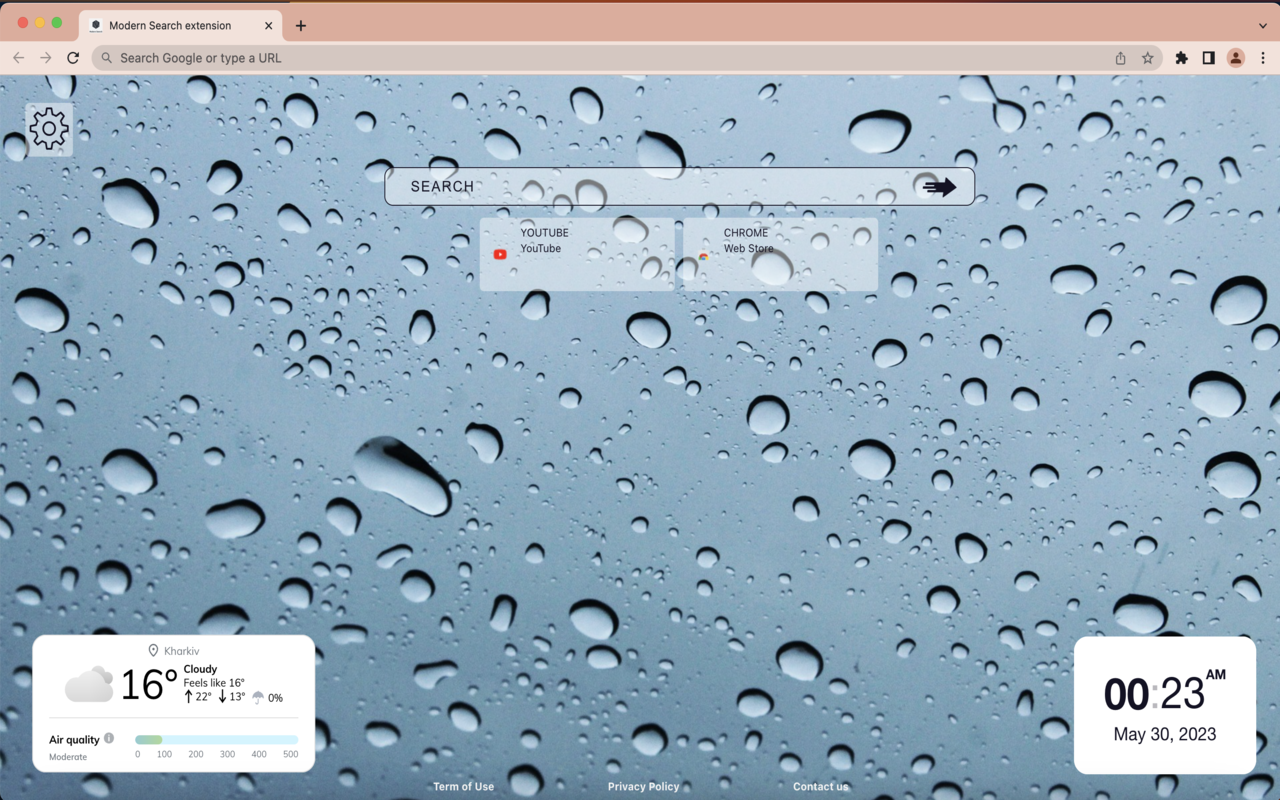Click the air quality scale bar
The image size is (1280, 800).
(216, 740)
